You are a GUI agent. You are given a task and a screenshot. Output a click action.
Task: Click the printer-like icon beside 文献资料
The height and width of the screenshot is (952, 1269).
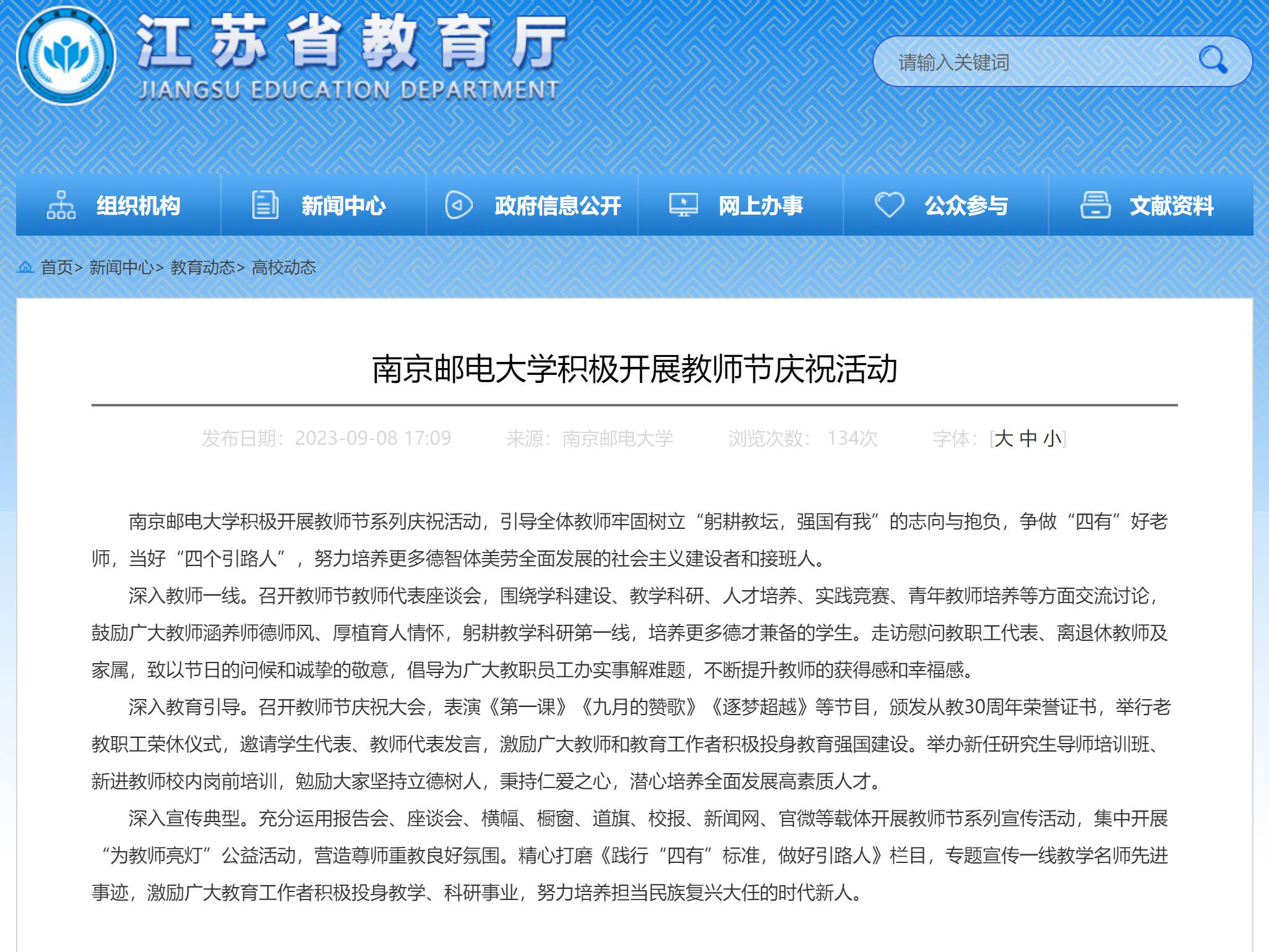(x=1095, y=205)
